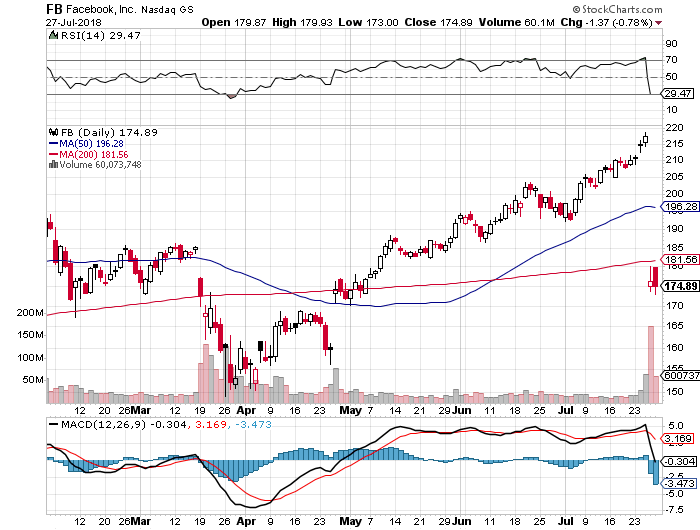Click the Close value 174.89
Viewport: 700px width, 530px height.
pos(456,22)
